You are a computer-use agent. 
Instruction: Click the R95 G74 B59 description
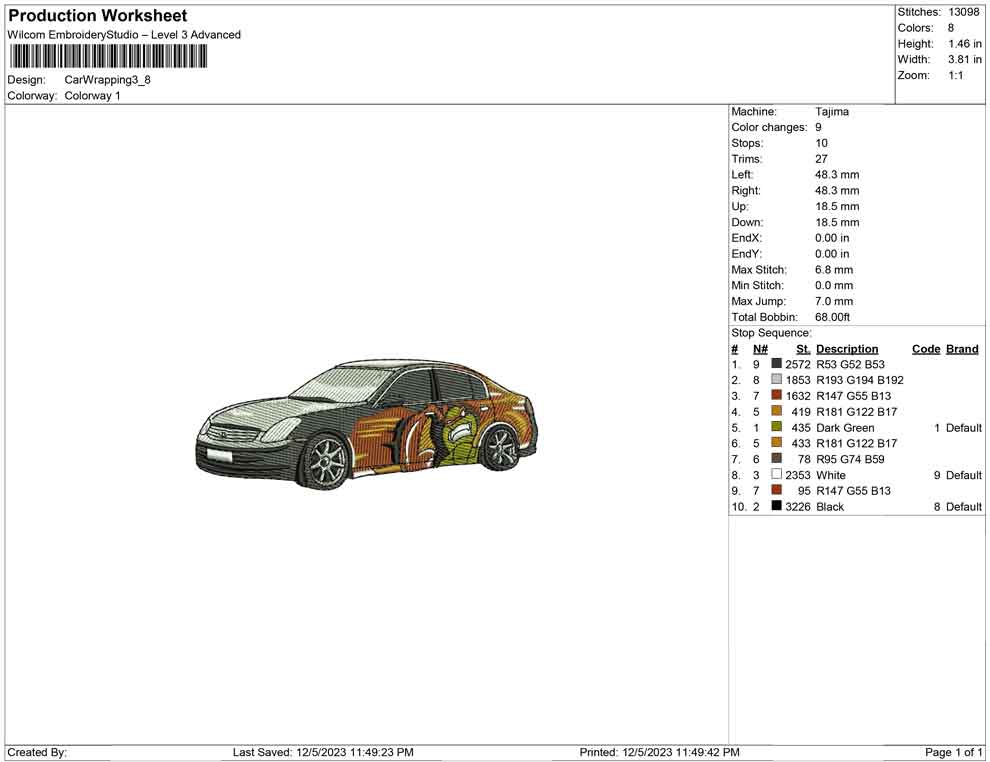click(850, 459)
